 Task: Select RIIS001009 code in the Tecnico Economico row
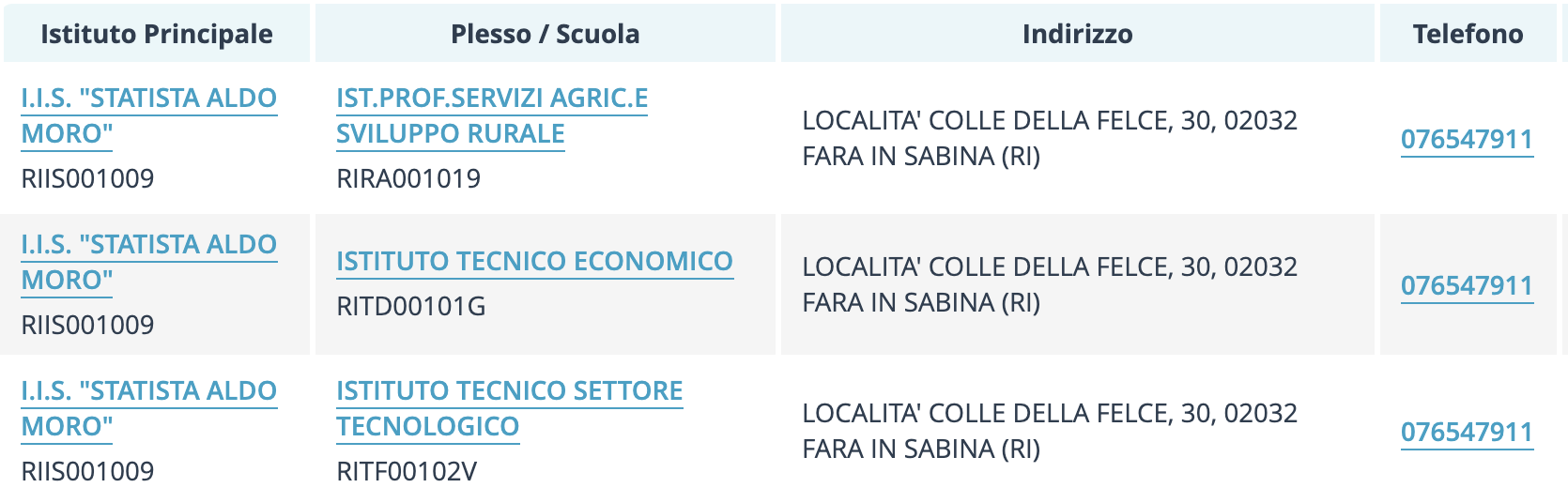tap(87, 325)
